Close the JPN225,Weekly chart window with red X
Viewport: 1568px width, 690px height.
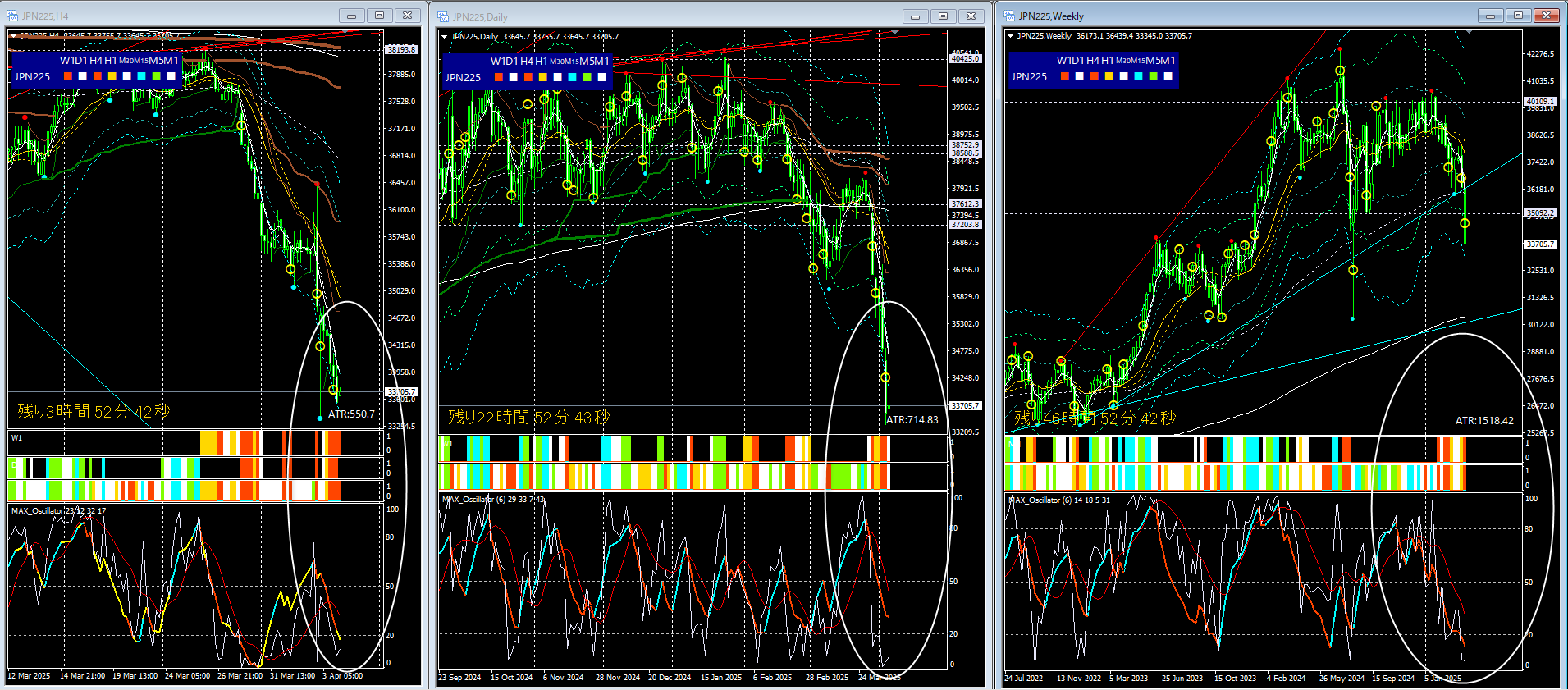point(1546,16)
